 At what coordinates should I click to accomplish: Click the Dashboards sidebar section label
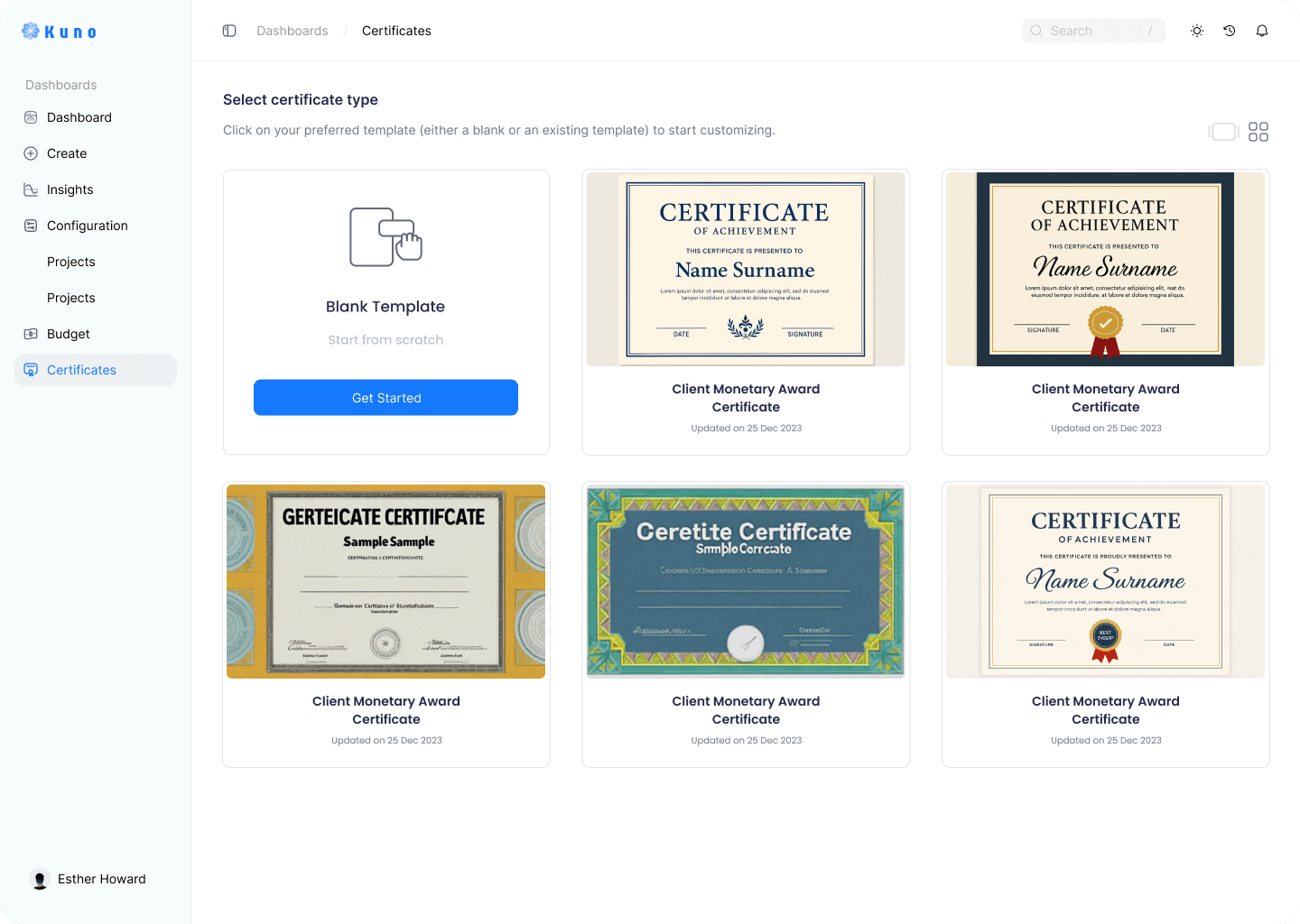coord(61,85)
